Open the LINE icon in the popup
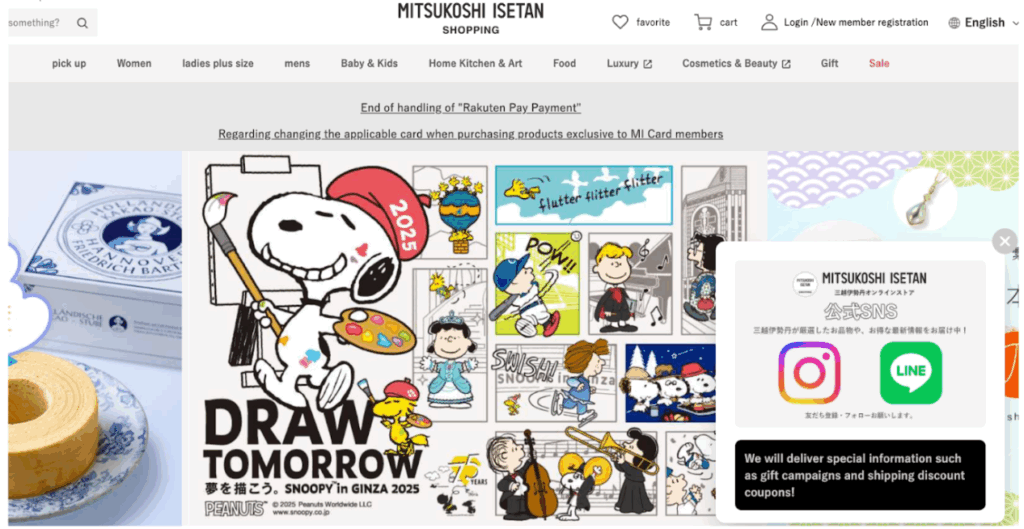This screenshot has height=529, width=1024. click(911, 373)
